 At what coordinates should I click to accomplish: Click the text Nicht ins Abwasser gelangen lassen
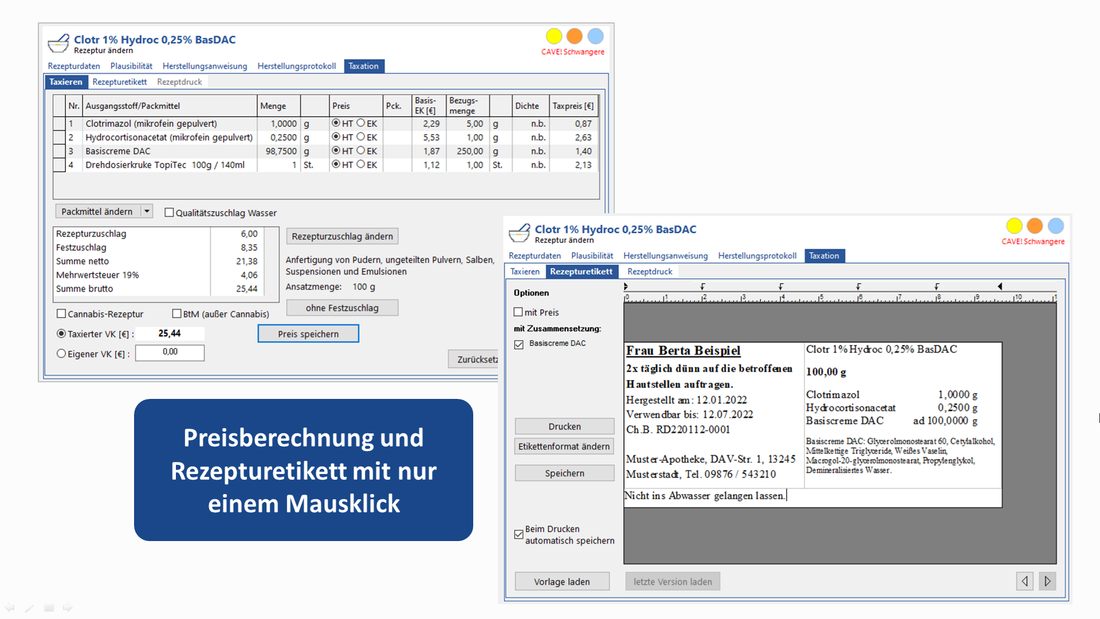(705, 495)
